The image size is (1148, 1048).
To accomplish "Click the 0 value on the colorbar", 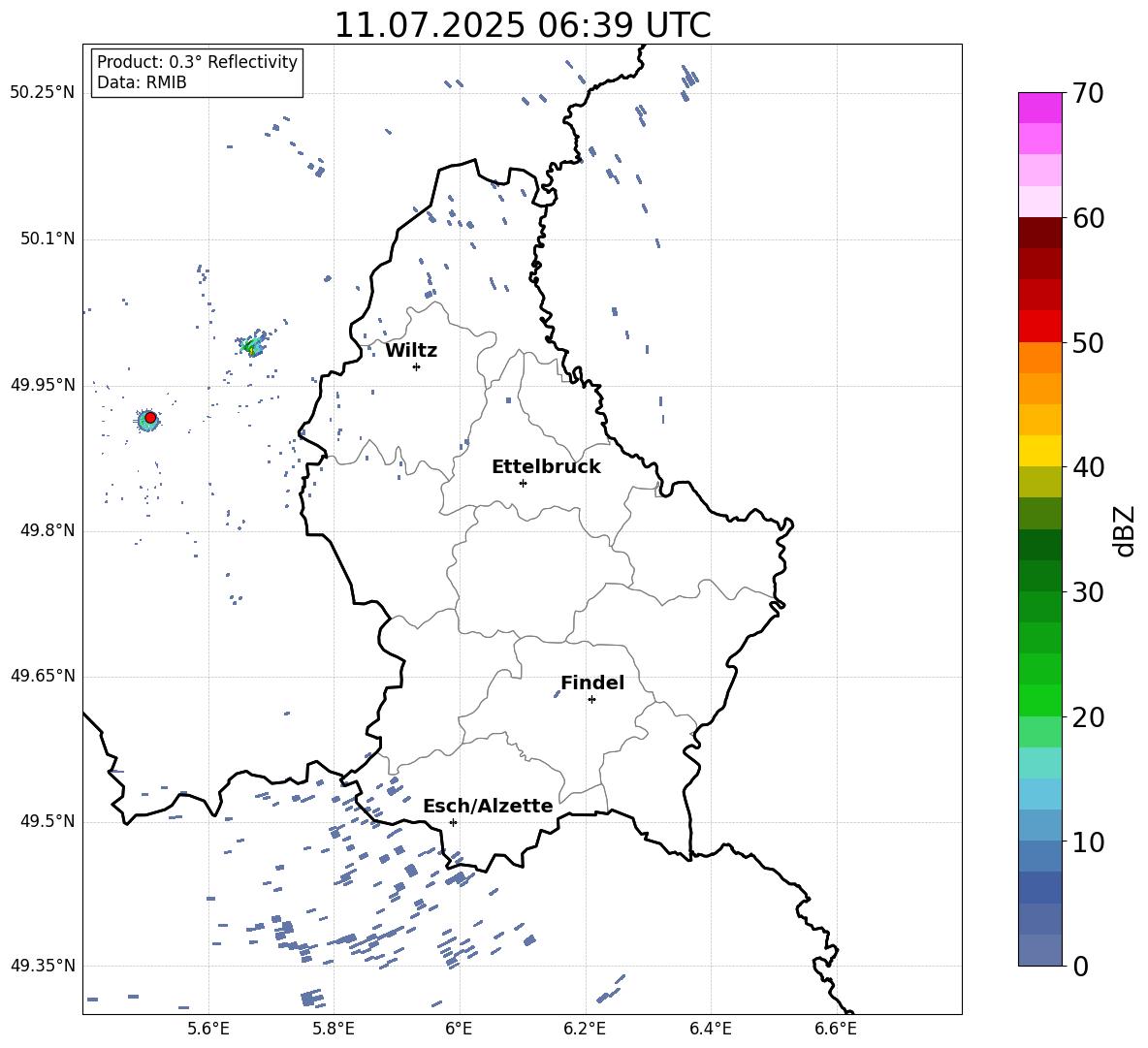I will 1080,966.
